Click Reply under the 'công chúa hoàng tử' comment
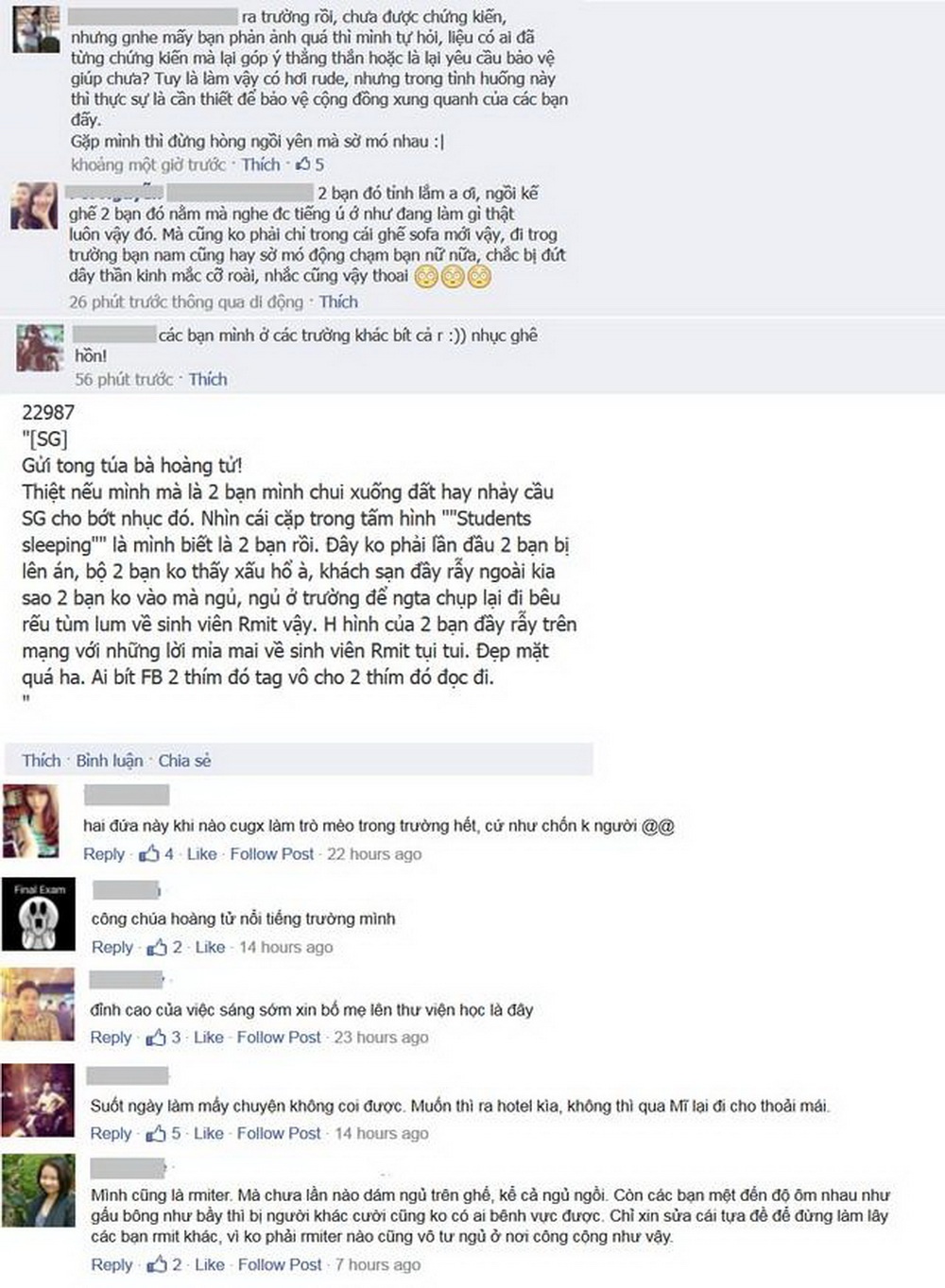 [112, 947]
